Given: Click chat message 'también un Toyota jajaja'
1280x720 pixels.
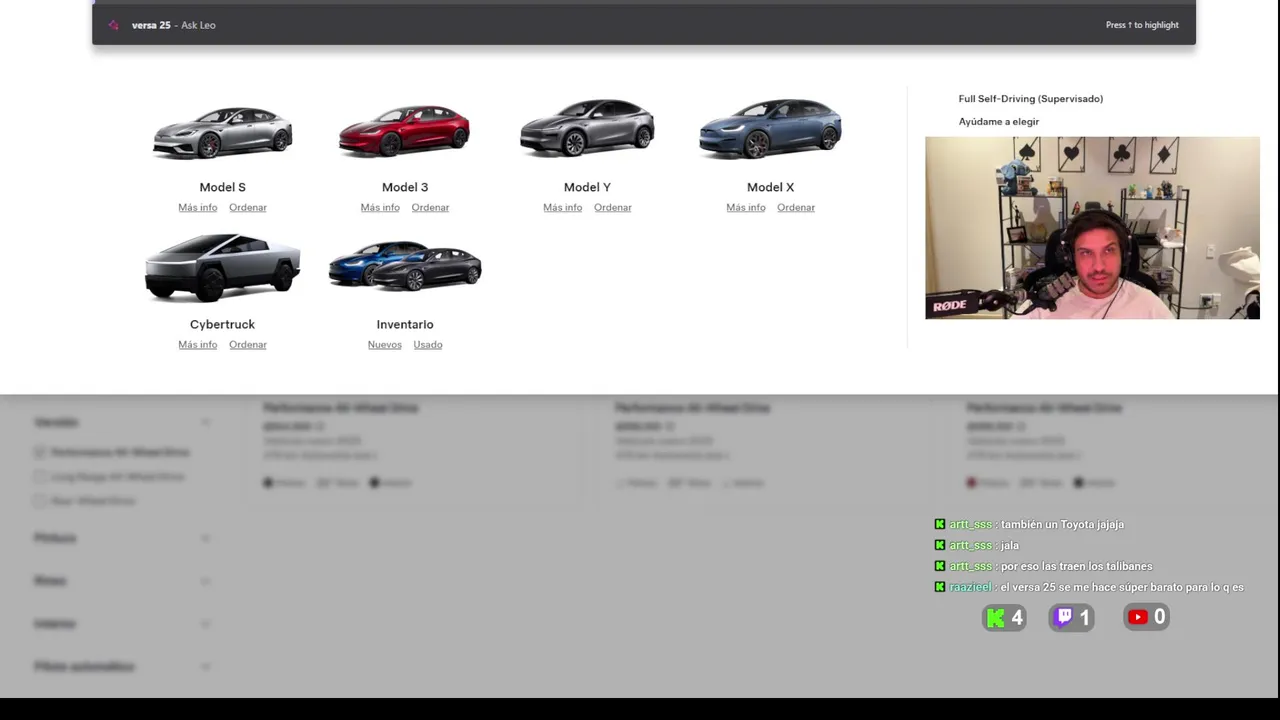Looking at the screenshot, I should 1062,524.
